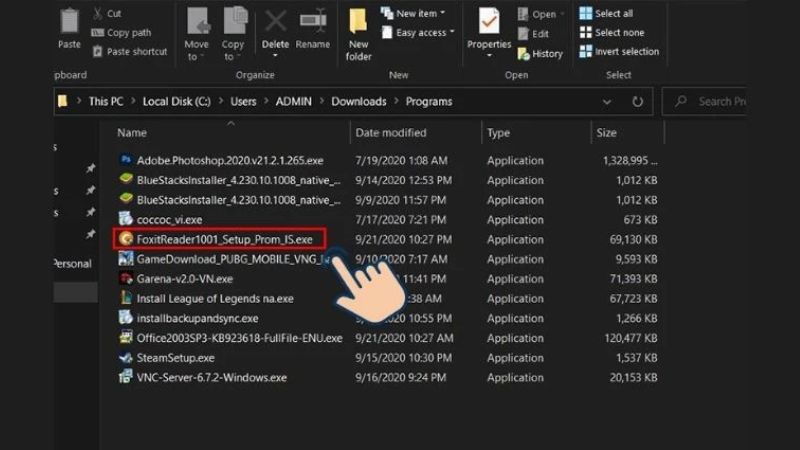Viewport: 800px width, 450px height.
Task: Click the folder icon in address bar
Action: click(63, 101)
